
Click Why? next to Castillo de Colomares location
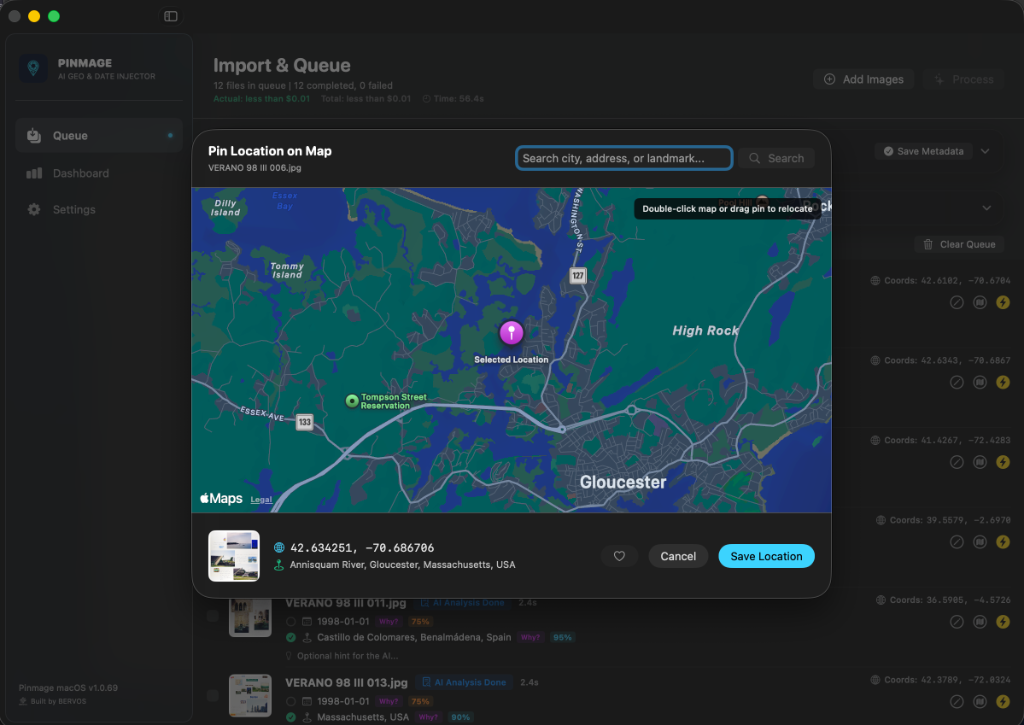530,637
